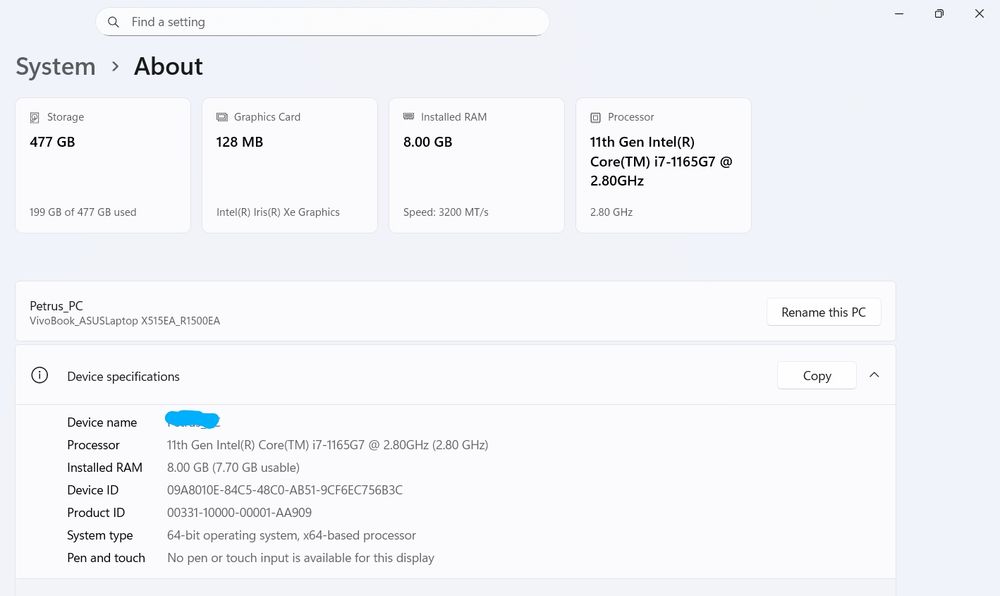The image size is (1000, 596).
Task: Click the '2.80 GHz' processor card subtext
Action: pyautogui.click(x=611, y=212)
